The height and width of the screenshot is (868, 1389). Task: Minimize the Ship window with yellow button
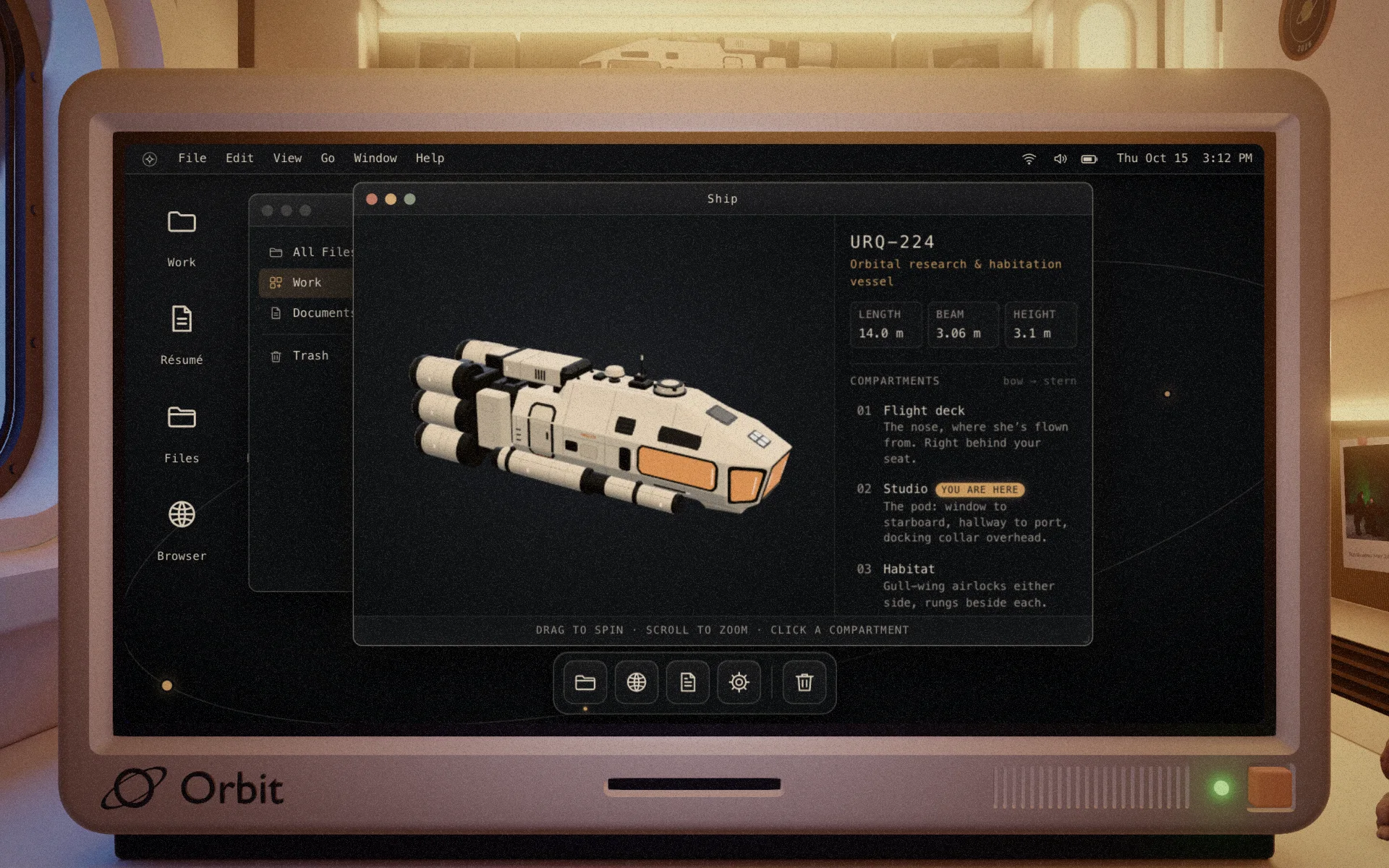click(x=391, y=199)
